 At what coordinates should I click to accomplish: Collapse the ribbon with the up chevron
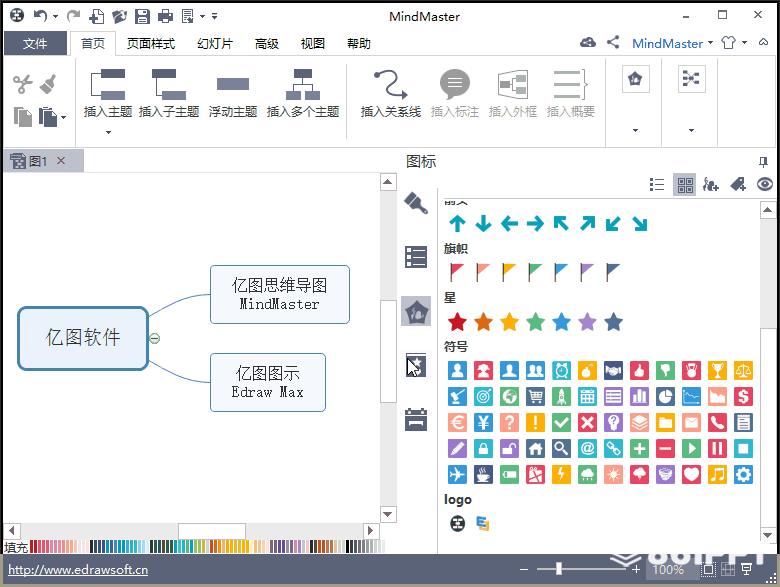tap(764, 42)
